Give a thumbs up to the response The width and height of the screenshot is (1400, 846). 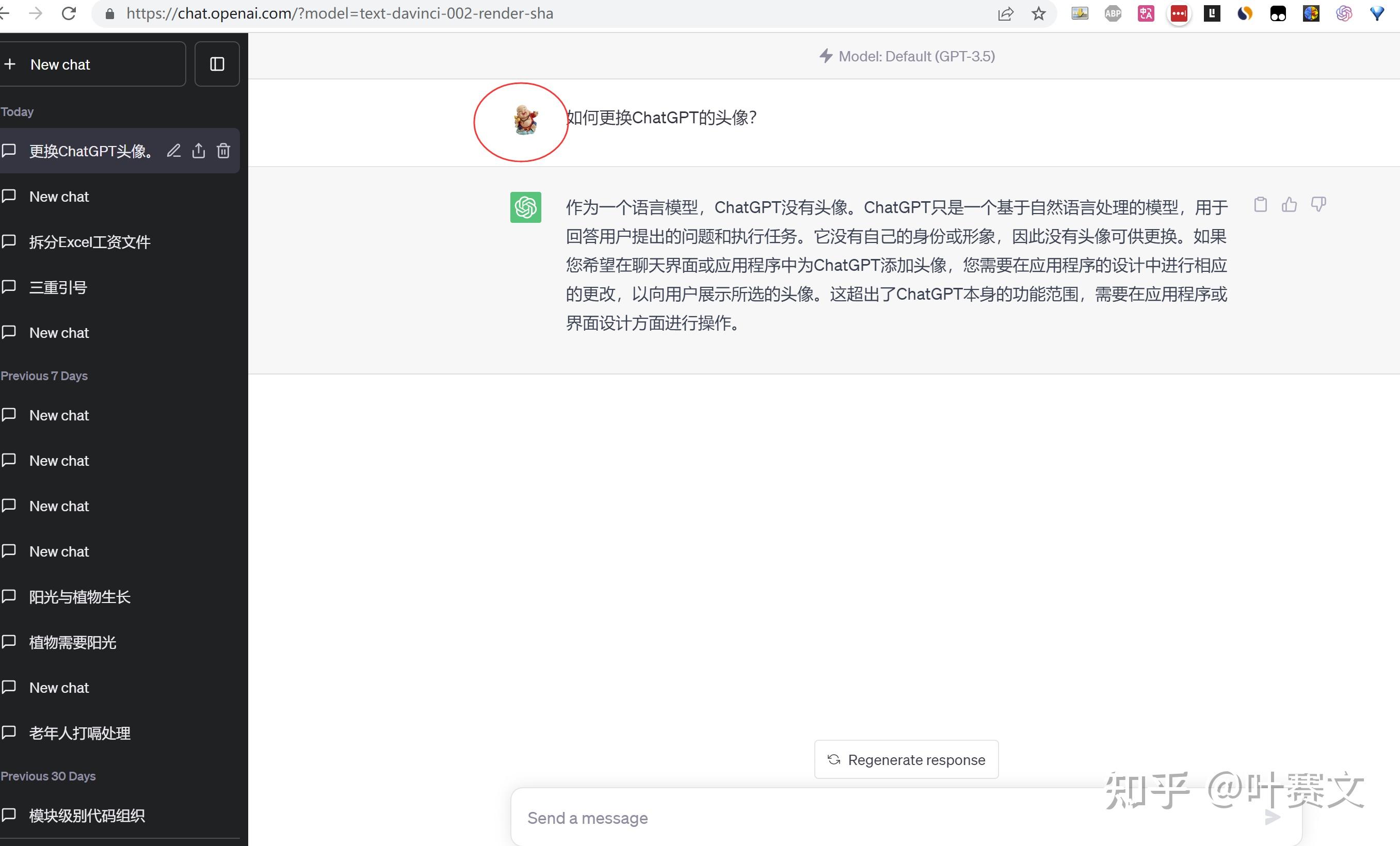(1290, 205)
